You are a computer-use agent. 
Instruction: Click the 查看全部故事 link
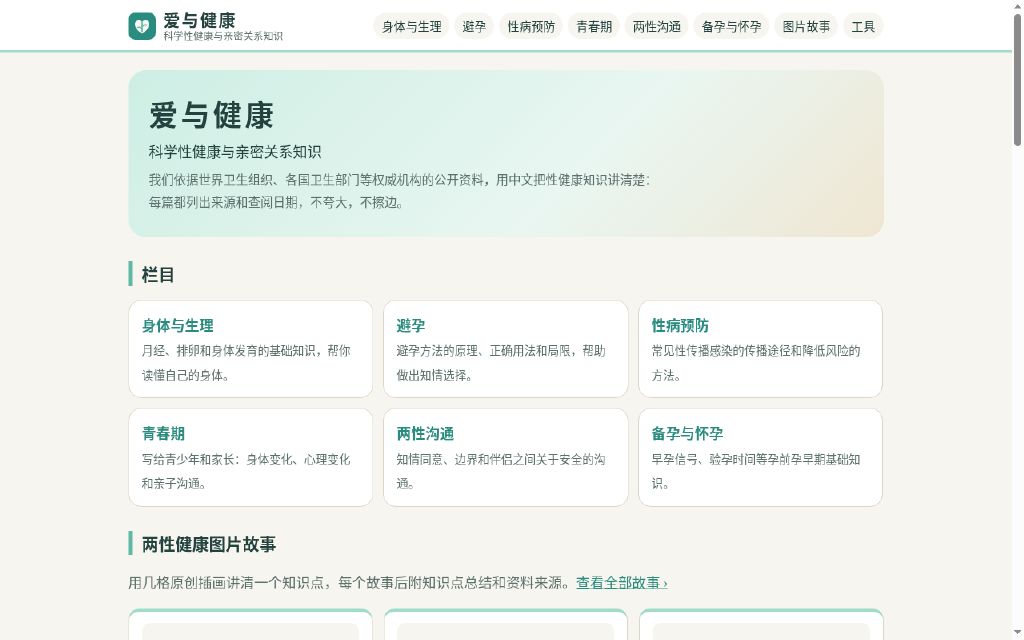622,583
